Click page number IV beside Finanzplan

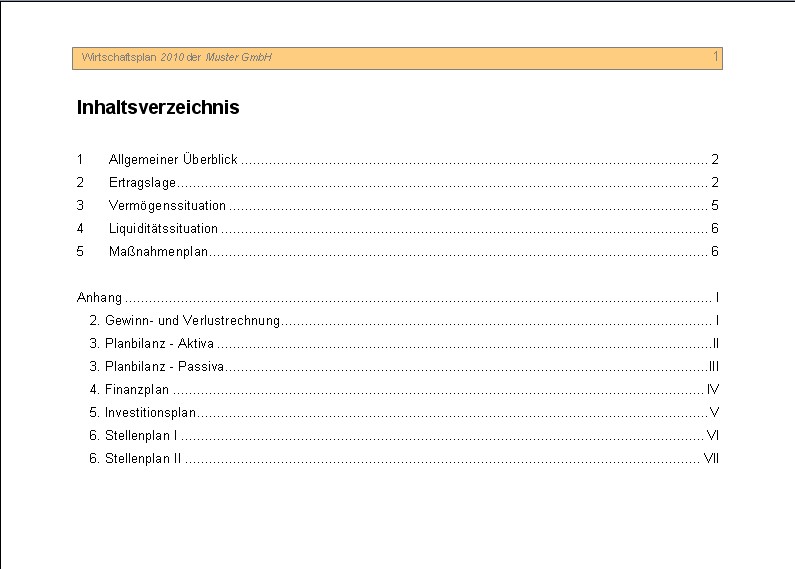[x=713, y=389]
